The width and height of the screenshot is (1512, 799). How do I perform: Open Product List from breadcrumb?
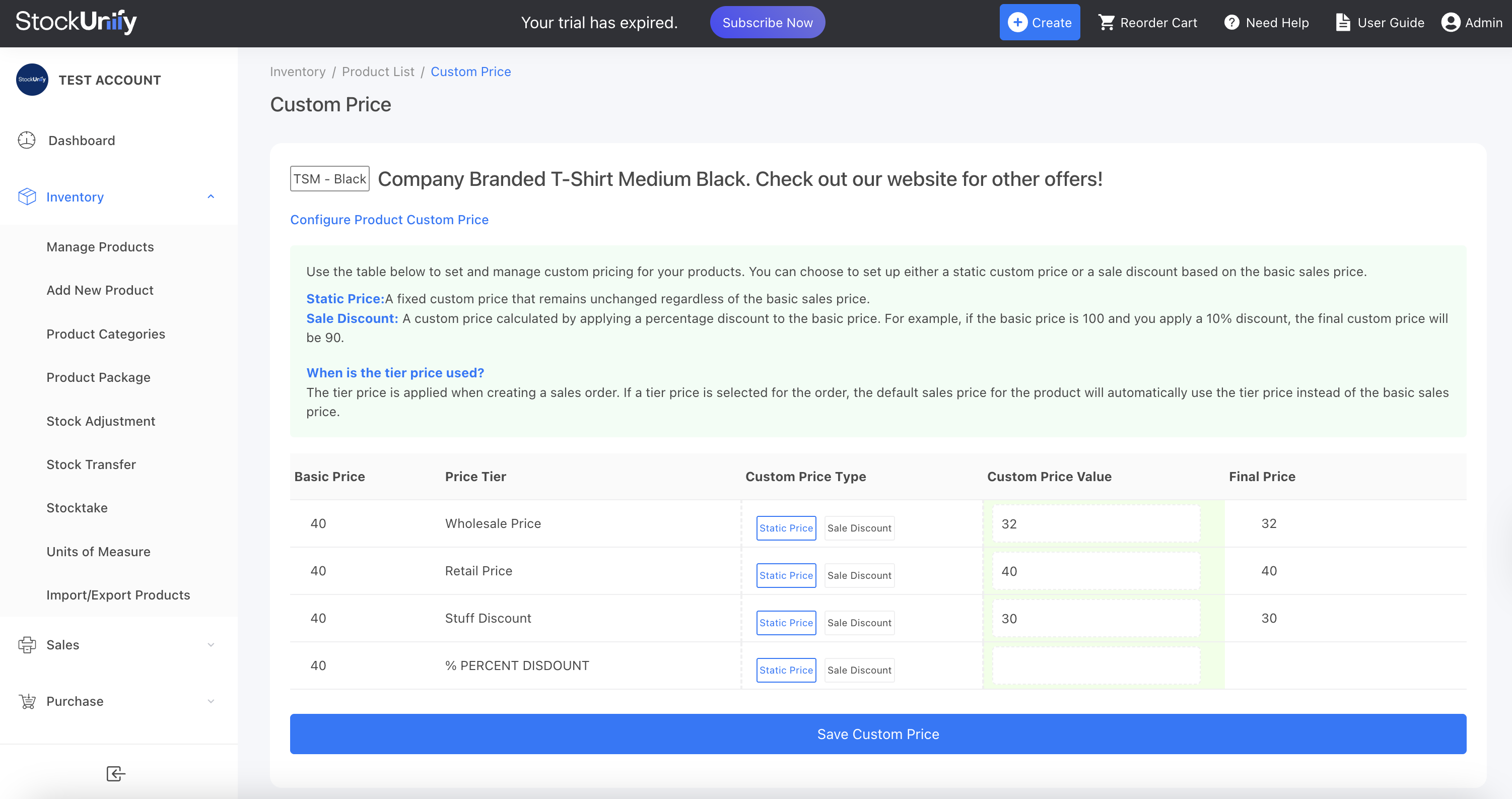377,72
